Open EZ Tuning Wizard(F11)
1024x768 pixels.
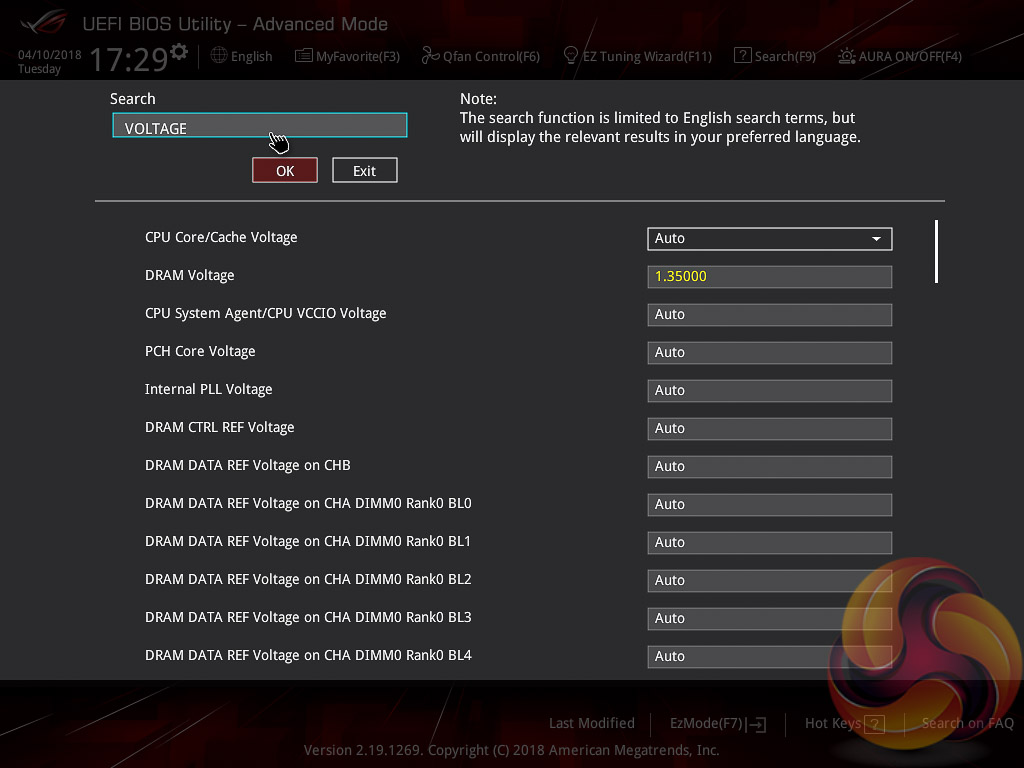647,56
